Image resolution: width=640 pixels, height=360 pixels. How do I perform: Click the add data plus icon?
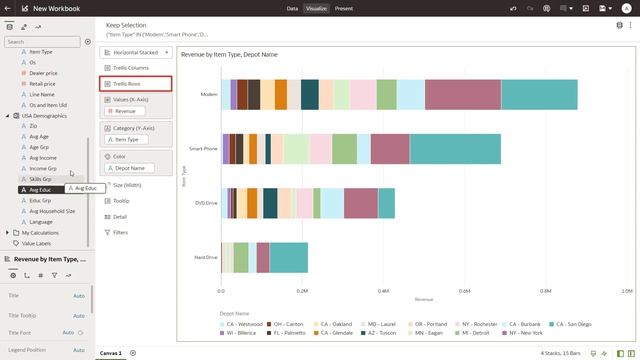point(88,42)
